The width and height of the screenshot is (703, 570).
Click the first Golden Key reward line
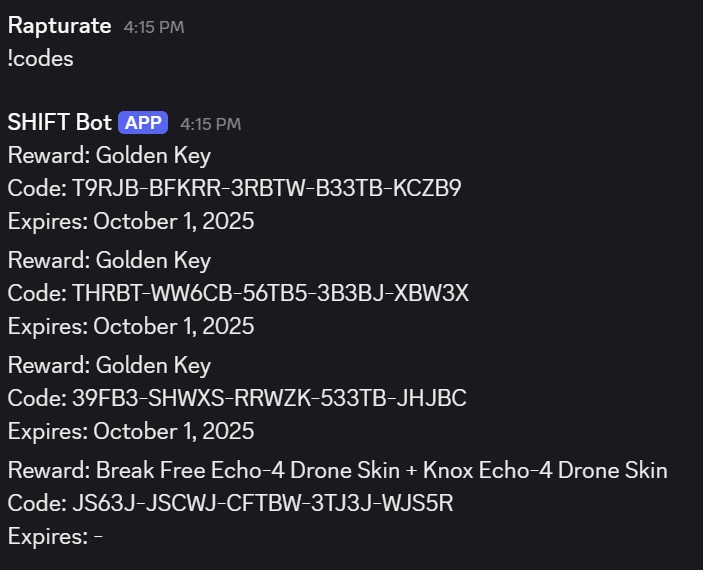click(109, 155)
